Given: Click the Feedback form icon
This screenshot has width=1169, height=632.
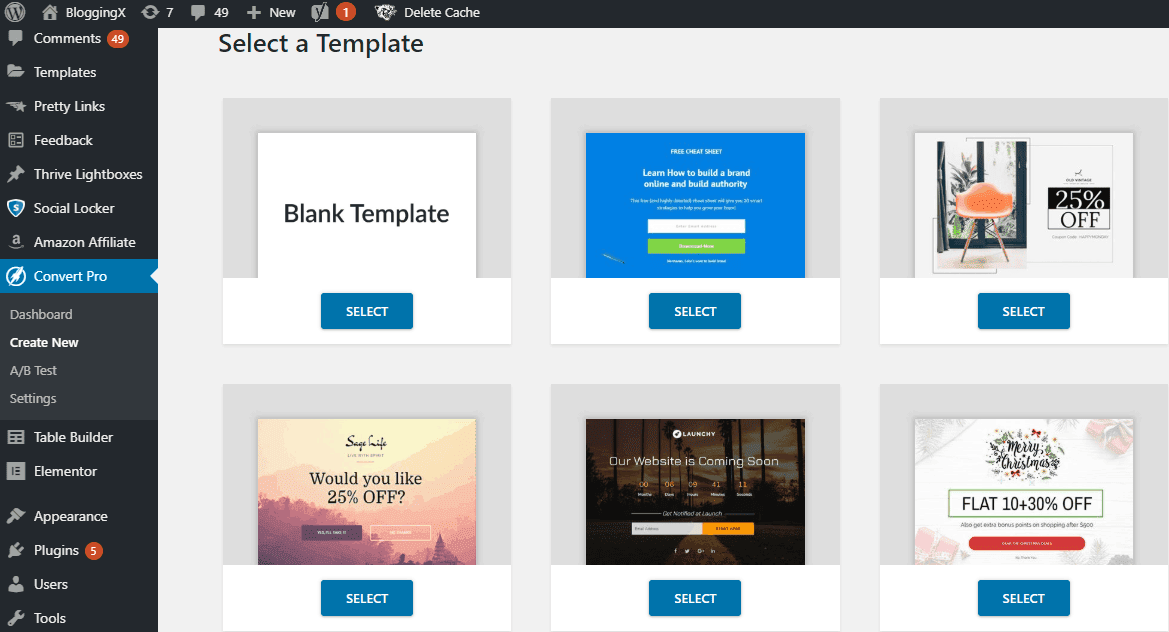Looking at the screenshot, I should point(16,140).
